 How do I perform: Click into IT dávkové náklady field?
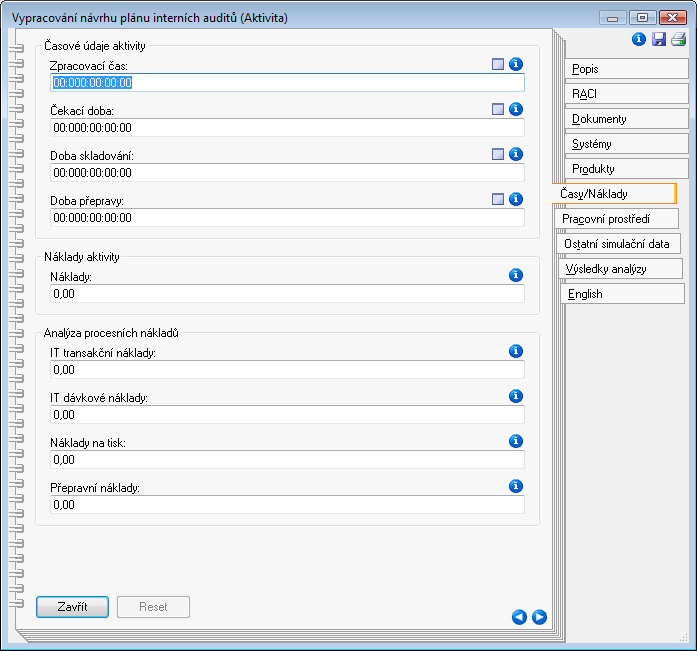click(x=287, y=415)
